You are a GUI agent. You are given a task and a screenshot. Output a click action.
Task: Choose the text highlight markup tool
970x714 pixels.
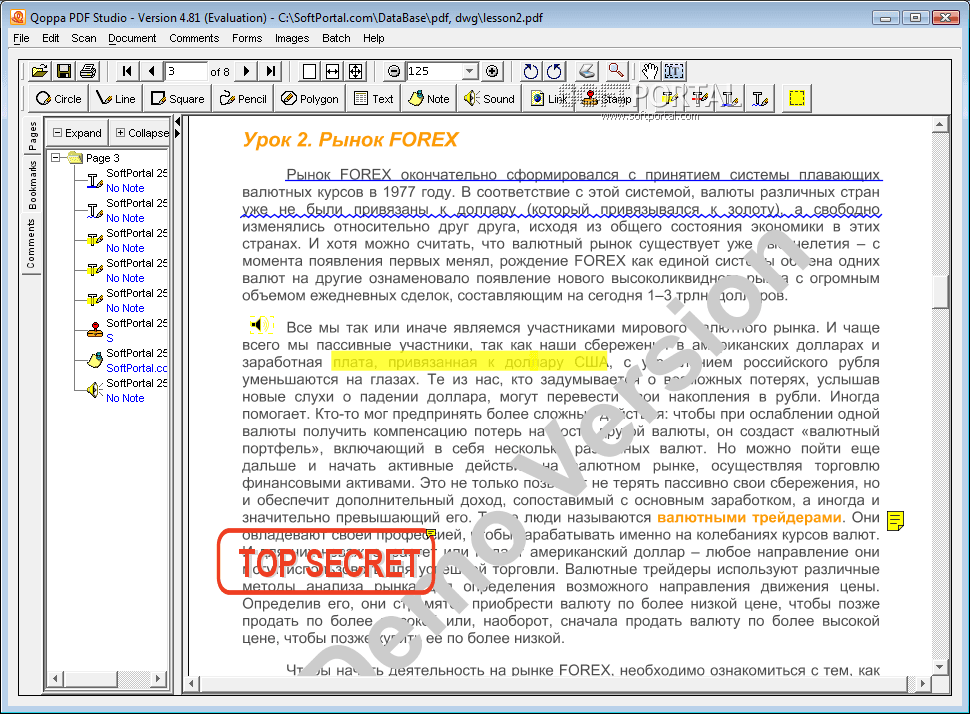669,98
